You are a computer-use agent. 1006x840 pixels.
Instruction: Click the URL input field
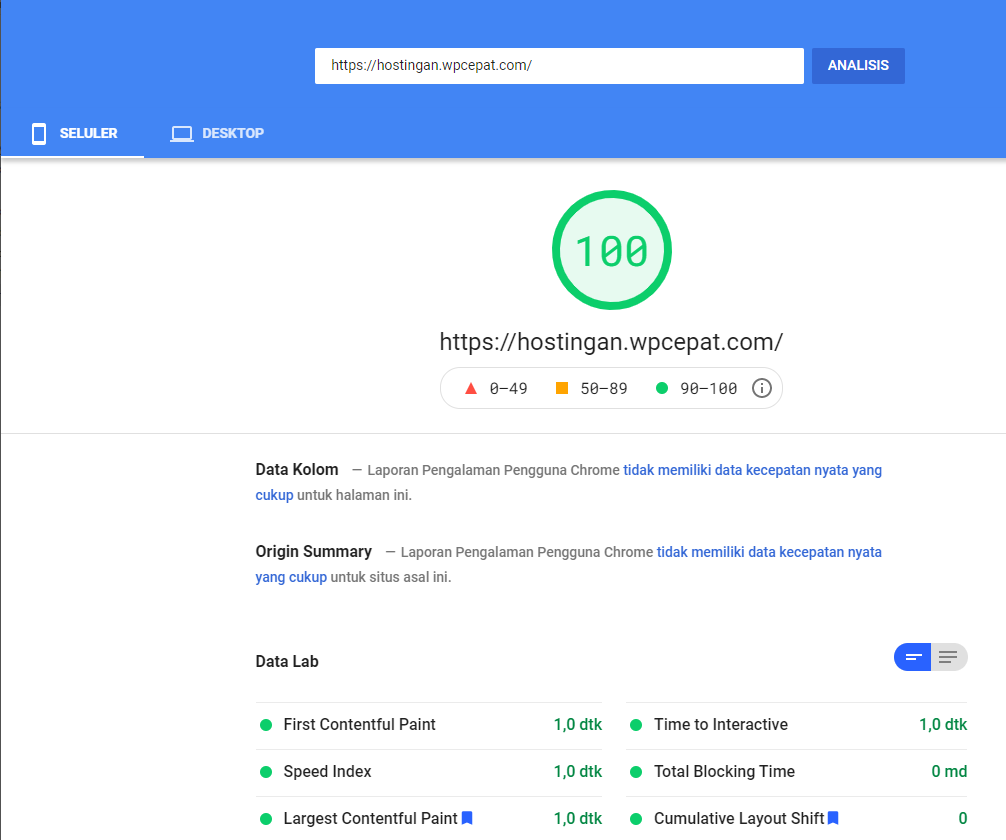[x=559, y=66]
